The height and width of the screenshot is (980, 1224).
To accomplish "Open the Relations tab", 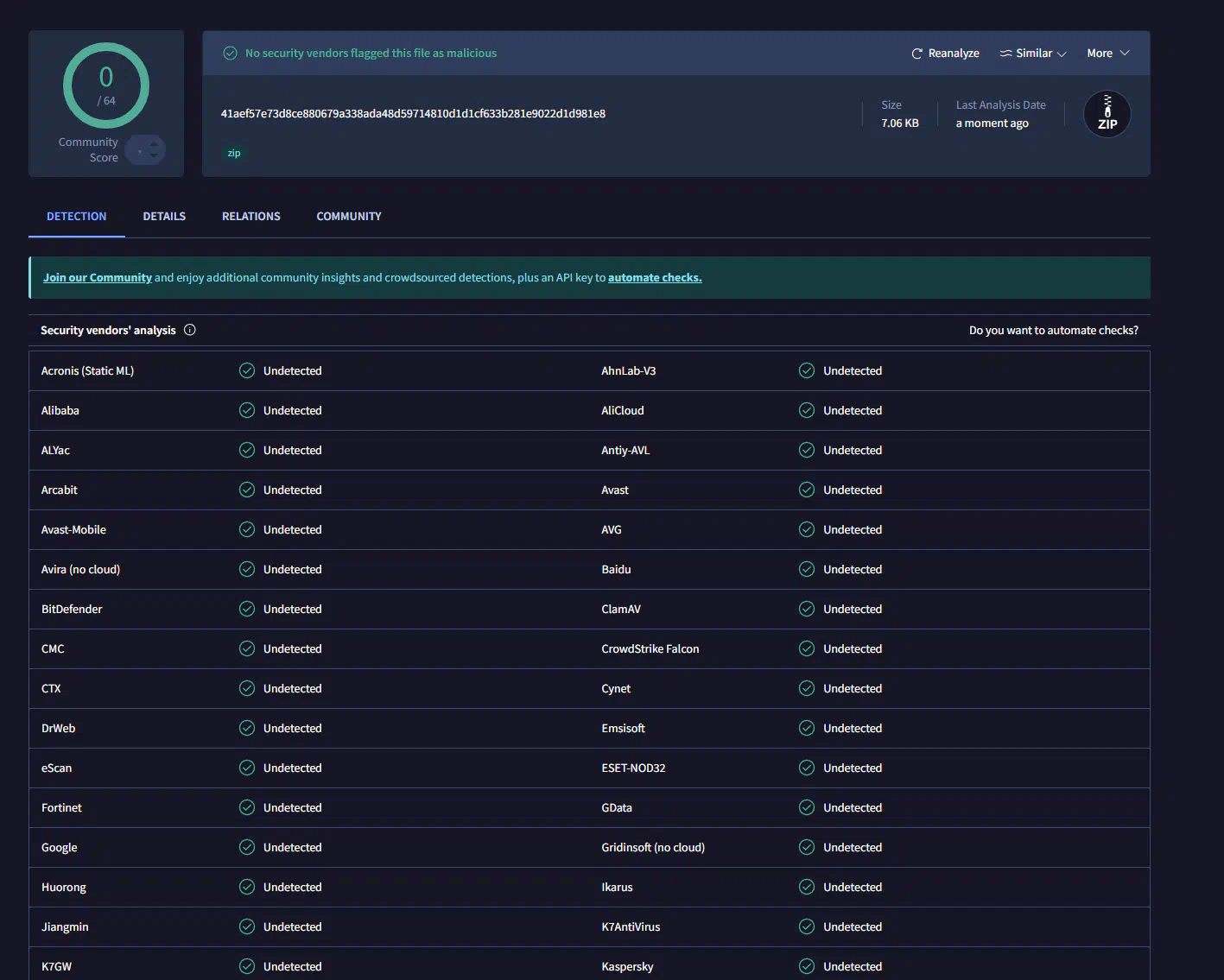I will click(251, 217).
